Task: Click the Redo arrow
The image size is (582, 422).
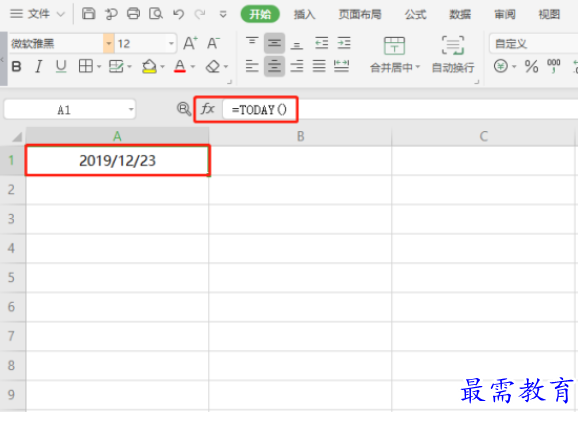Action: (200, 14)
